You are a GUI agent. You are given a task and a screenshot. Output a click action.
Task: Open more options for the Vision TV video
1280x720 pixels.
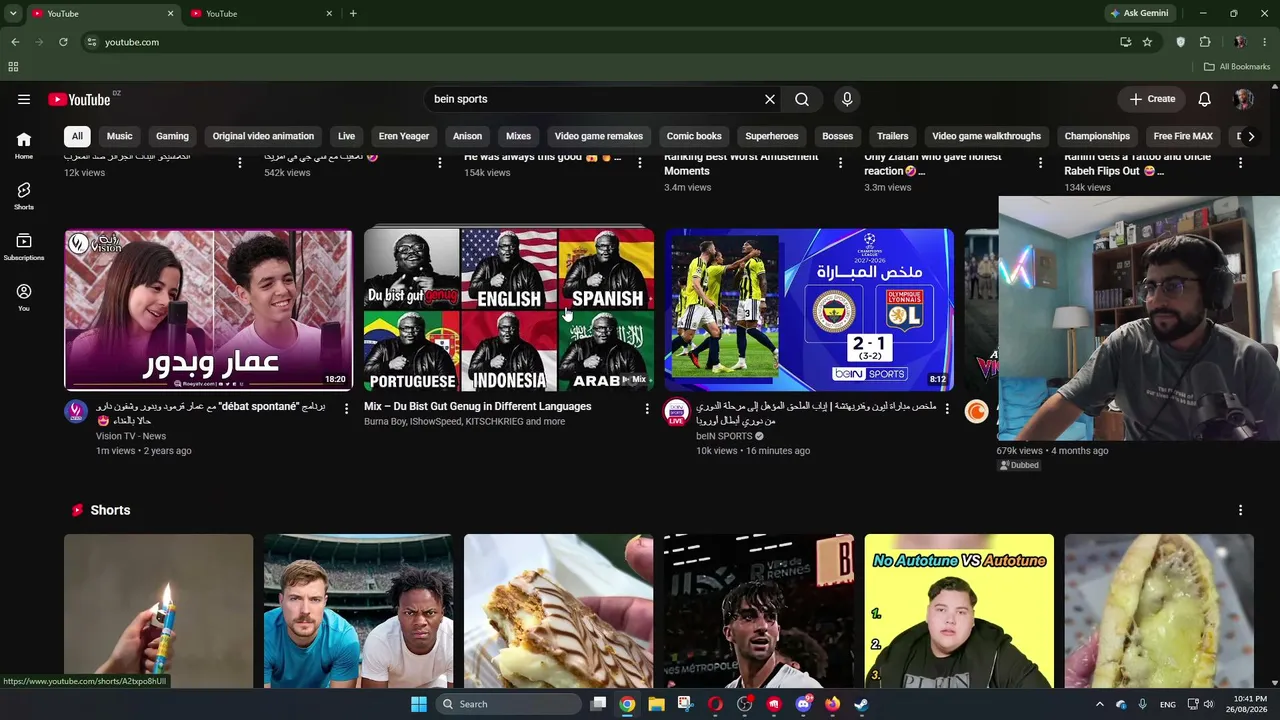click(347, 408)
